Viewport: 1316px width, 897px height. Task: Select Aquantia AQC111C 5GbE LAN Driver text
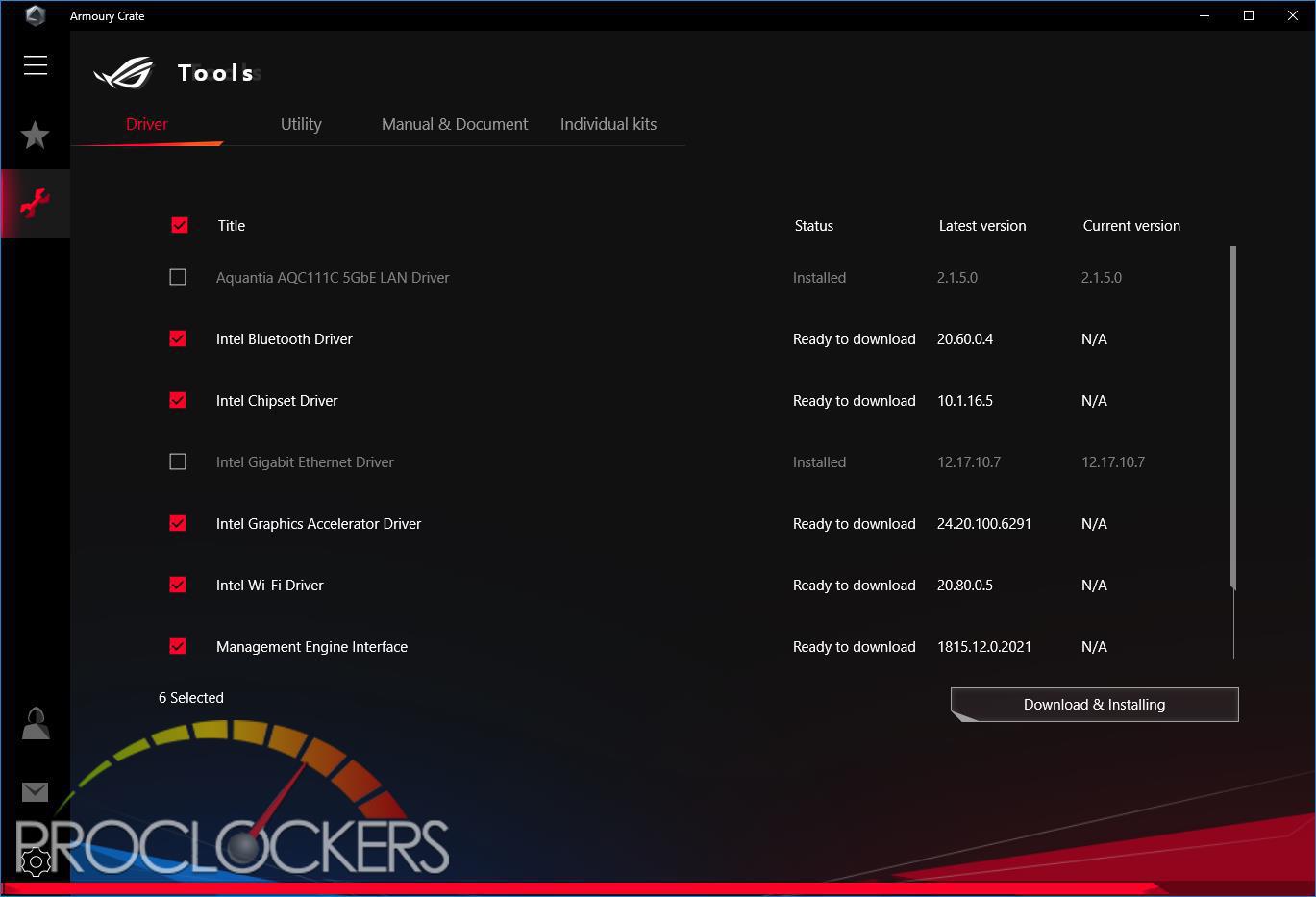pyautogui.click(x=333, y=278)
